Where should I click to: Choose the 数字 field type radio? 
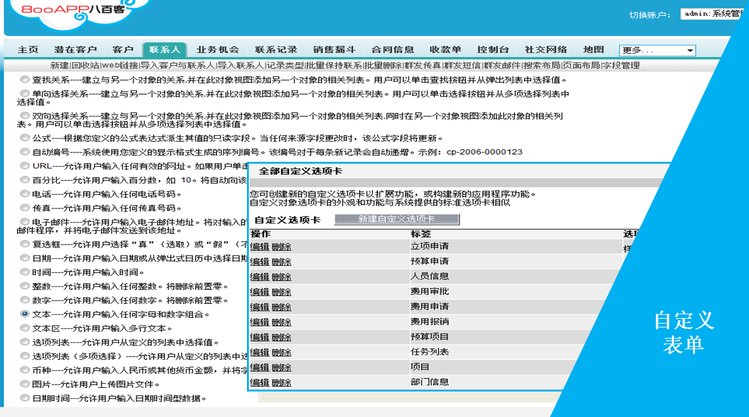click(x=24, y=300)
